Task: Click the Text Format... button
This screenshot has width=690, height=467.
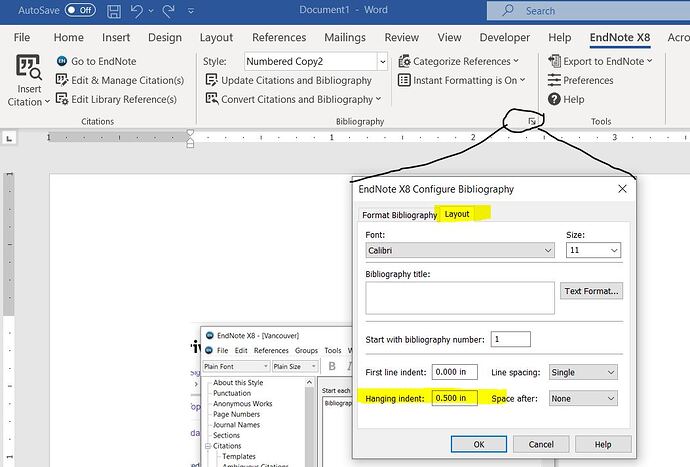Action: 591,291
